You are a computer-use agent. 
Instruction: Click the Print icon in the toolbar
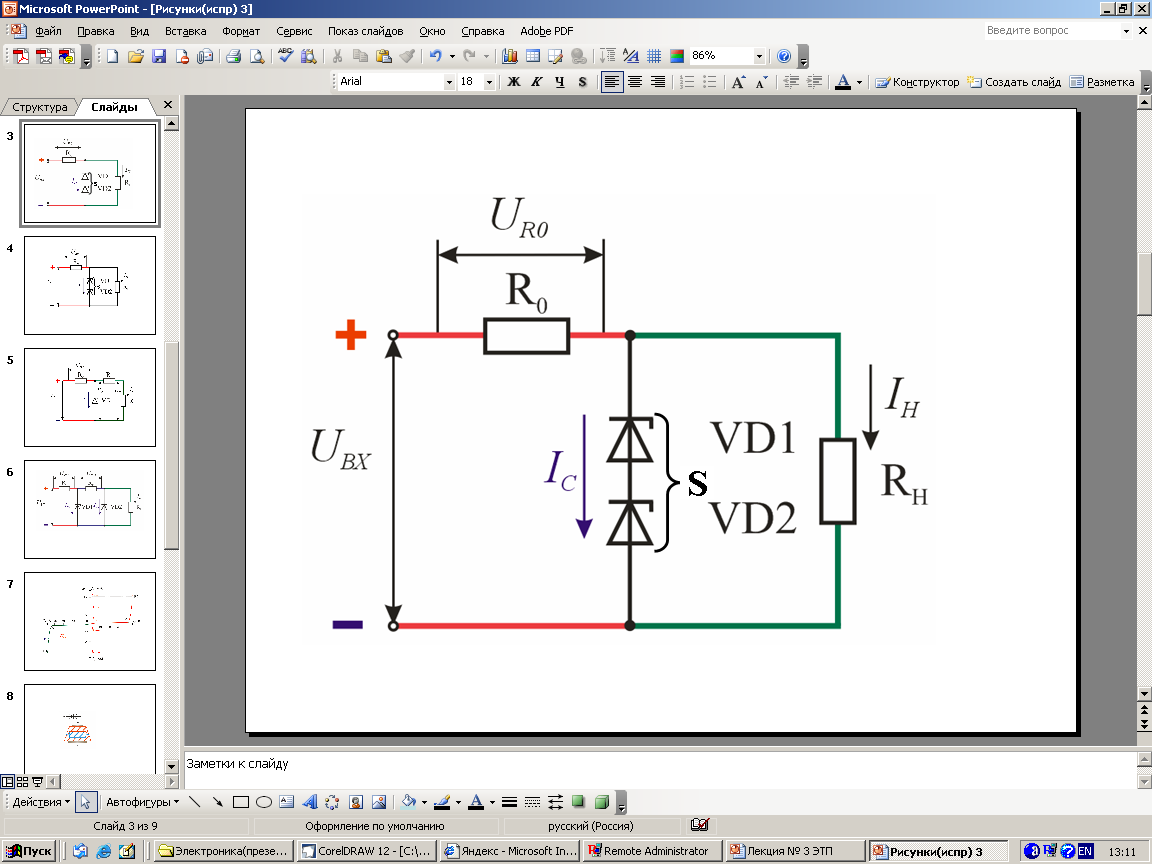[x=234, y=56]
